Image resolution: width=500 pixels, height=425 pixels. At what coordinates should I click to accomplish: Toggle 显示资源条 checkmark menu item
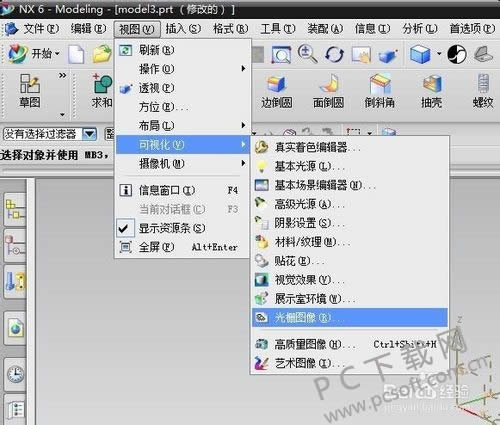click(x=182, y=228)
